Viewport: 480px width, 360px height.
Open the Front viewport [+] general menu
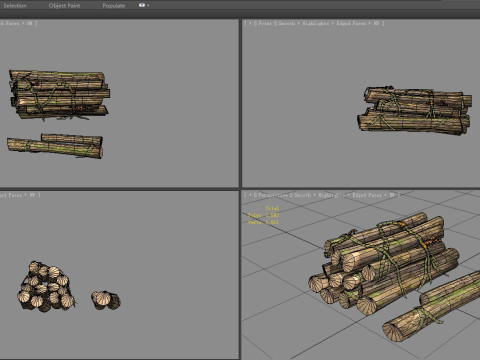tap(250, 23)
